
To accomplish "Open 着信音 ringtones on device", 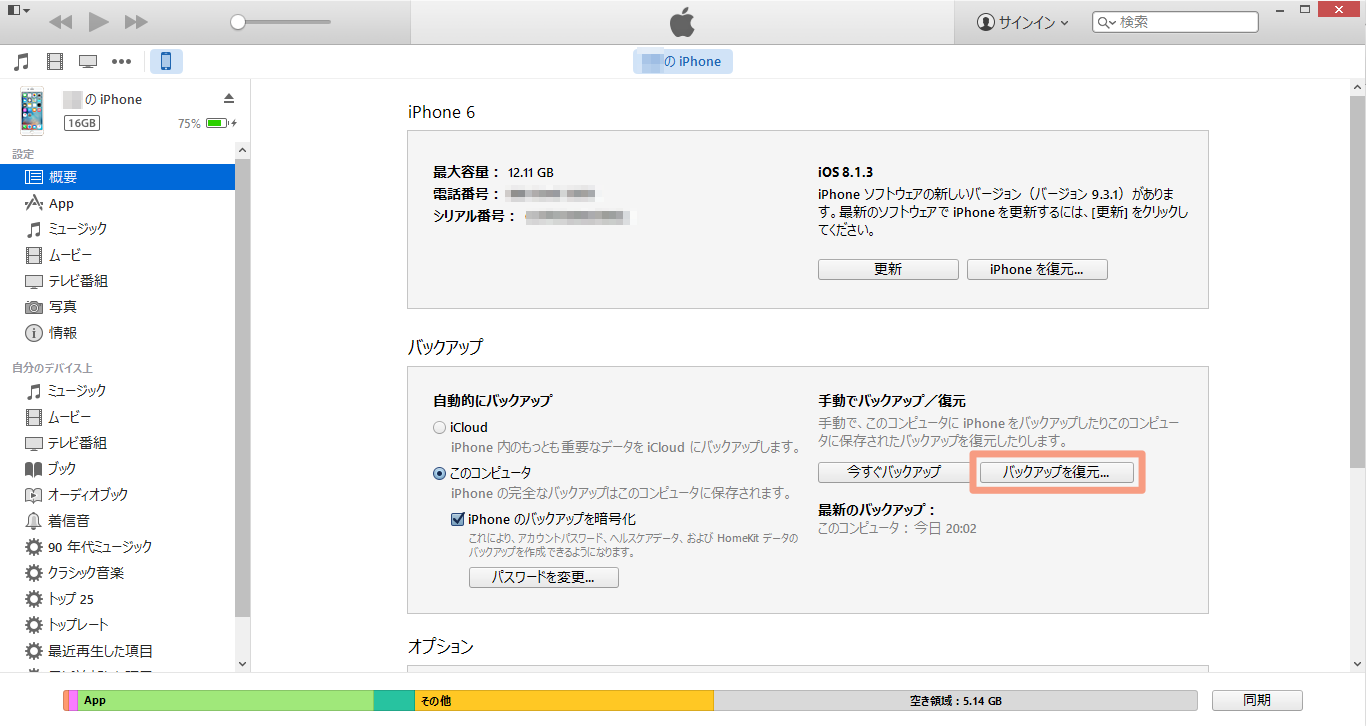I will click(117, 521).
